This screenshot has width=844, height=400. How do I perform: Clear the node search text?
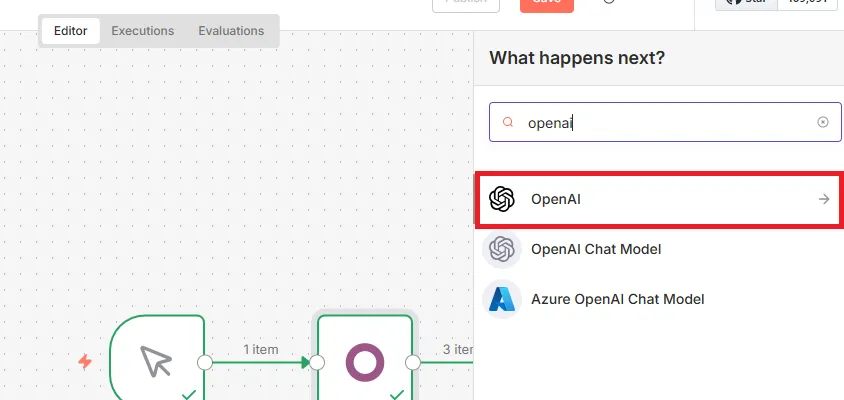(x=822, y=122)
